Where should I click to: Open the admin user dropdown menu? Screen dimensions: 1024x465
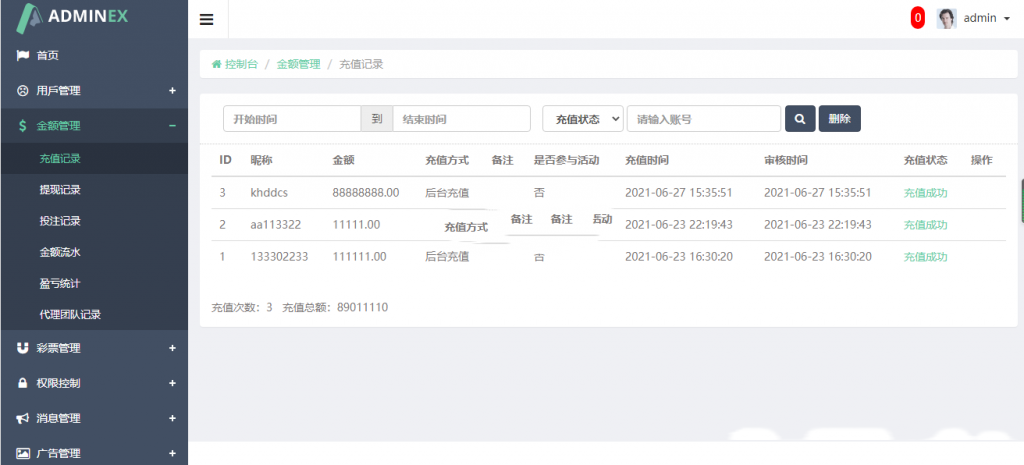[x=986, y=18]
